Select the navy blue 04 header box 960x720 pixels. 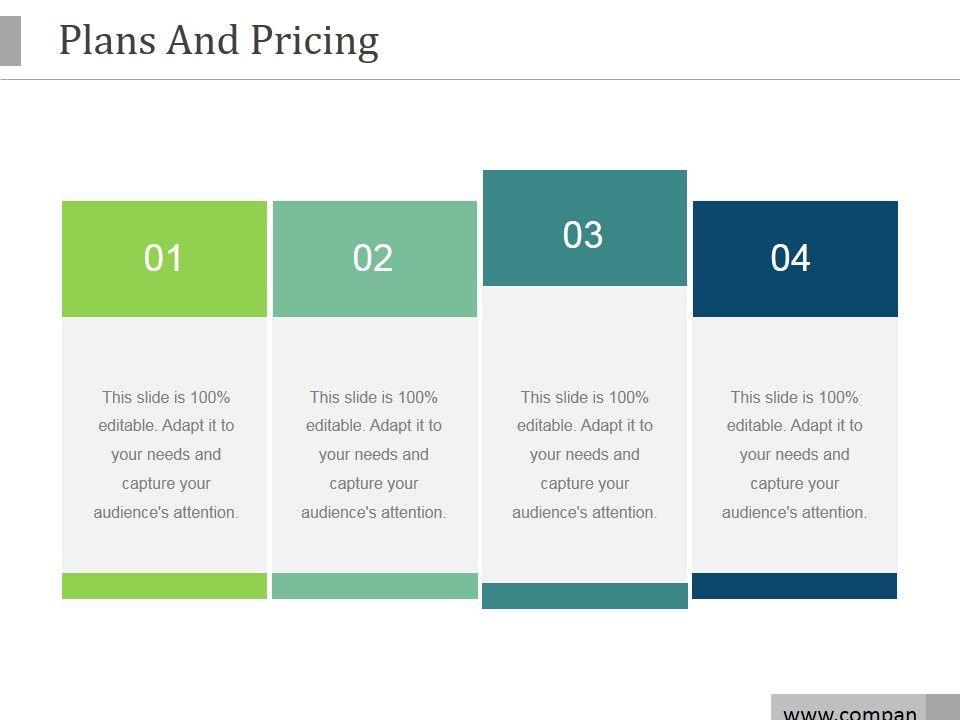(x=794, y=258)
